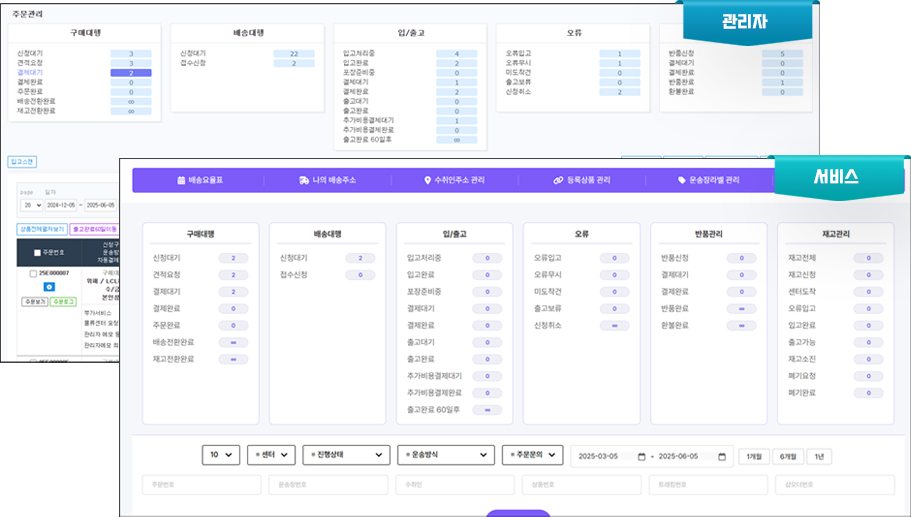The image size is (911, 517).
Task: Click service 배송대행 접수신청 count badge
Action: (x=360, y=275)
